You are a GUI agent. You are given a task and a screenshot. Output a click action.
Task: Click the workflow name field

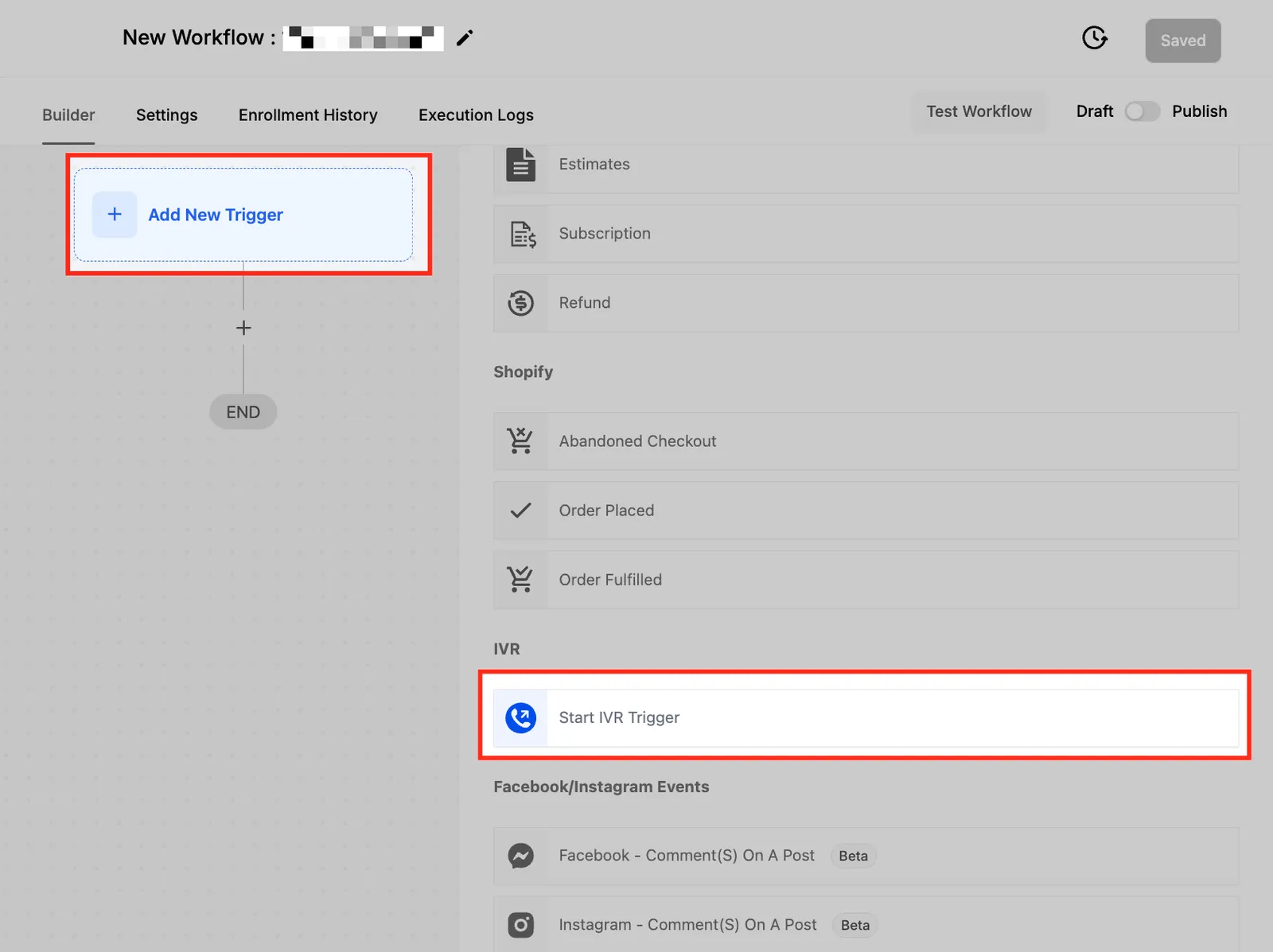tap(363, 38)
